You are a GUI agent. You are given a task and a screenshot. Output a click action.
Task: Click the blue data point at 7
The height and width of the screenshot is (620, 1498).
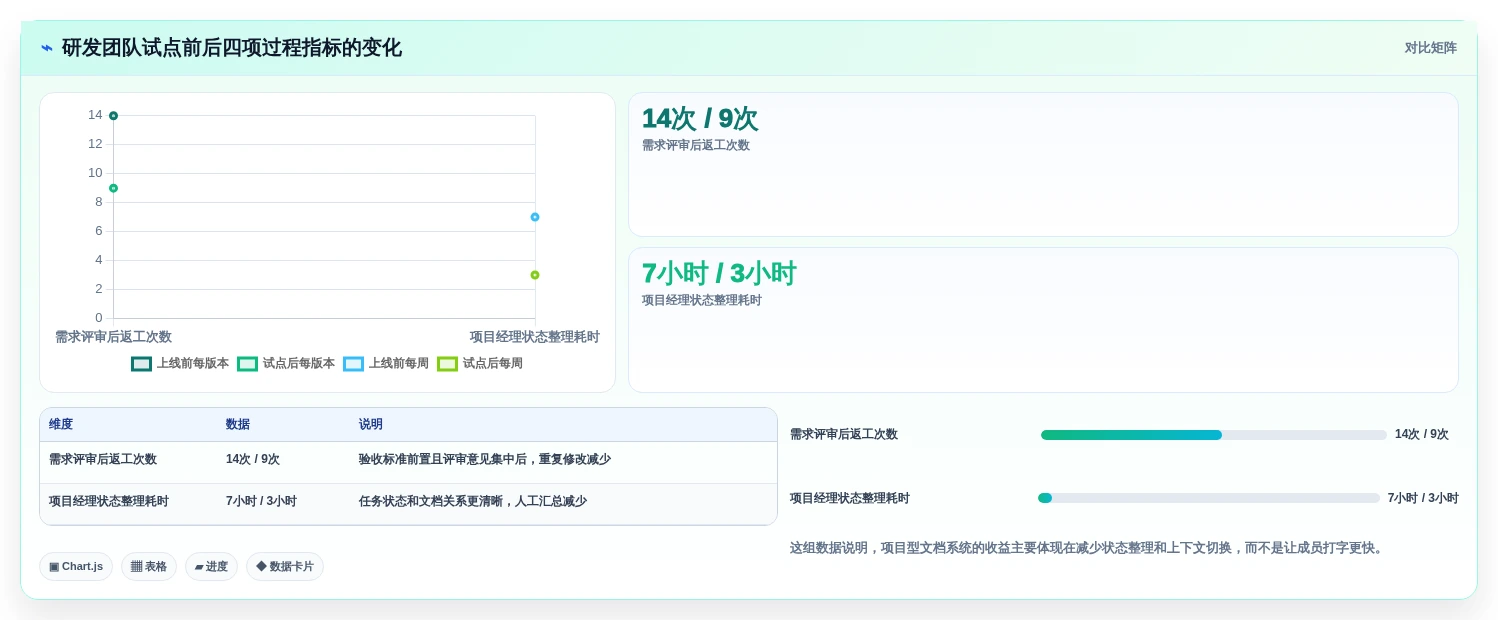pos(535,217)
